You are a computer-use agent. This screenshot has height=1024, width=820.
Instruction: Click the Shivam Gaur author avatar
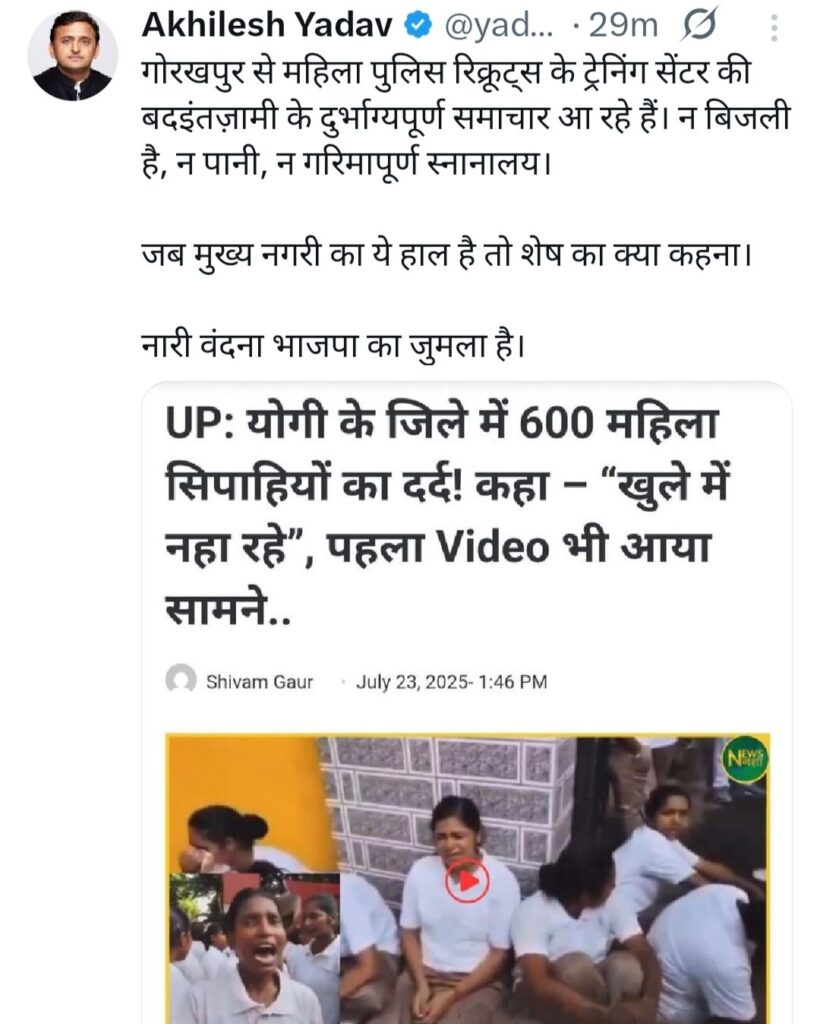(x=181, y=680)
